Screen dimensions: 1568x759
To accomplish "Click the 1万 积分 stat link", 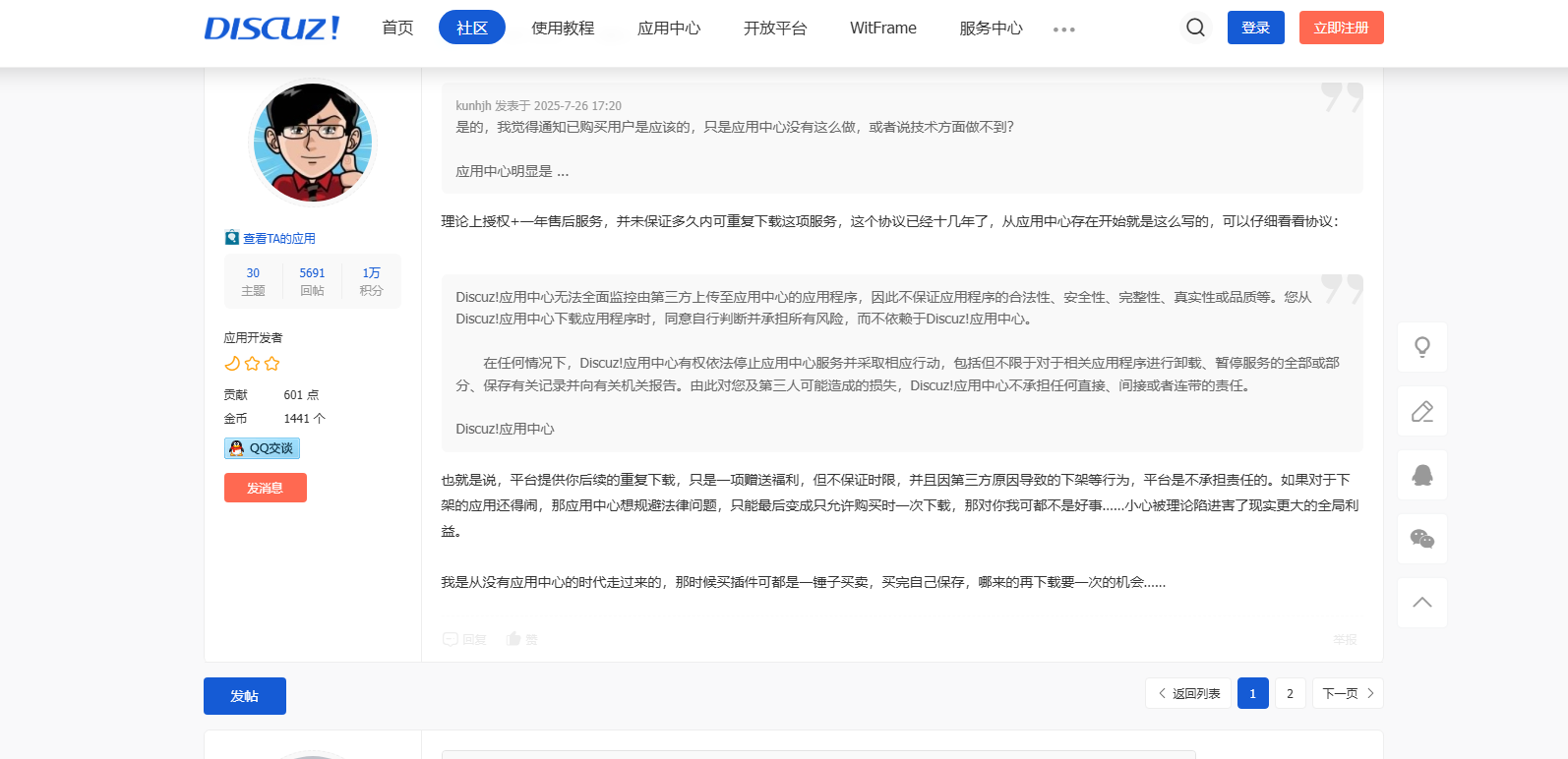I will [x=371, y=281].
